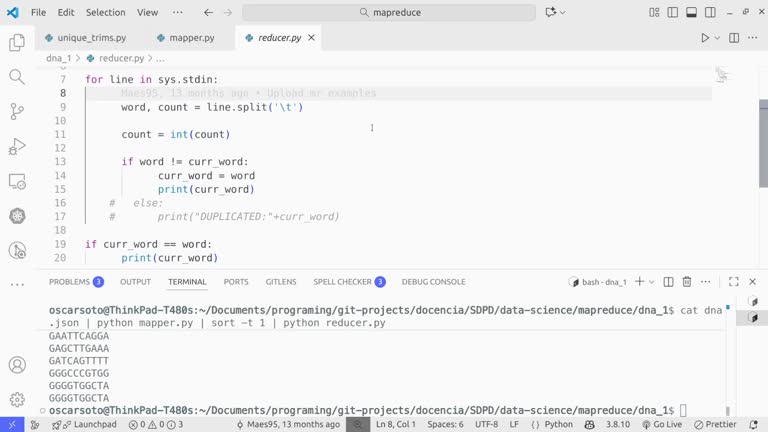Click the mapreduce command center search box
The image size is (768, 432).
(389, 12)
